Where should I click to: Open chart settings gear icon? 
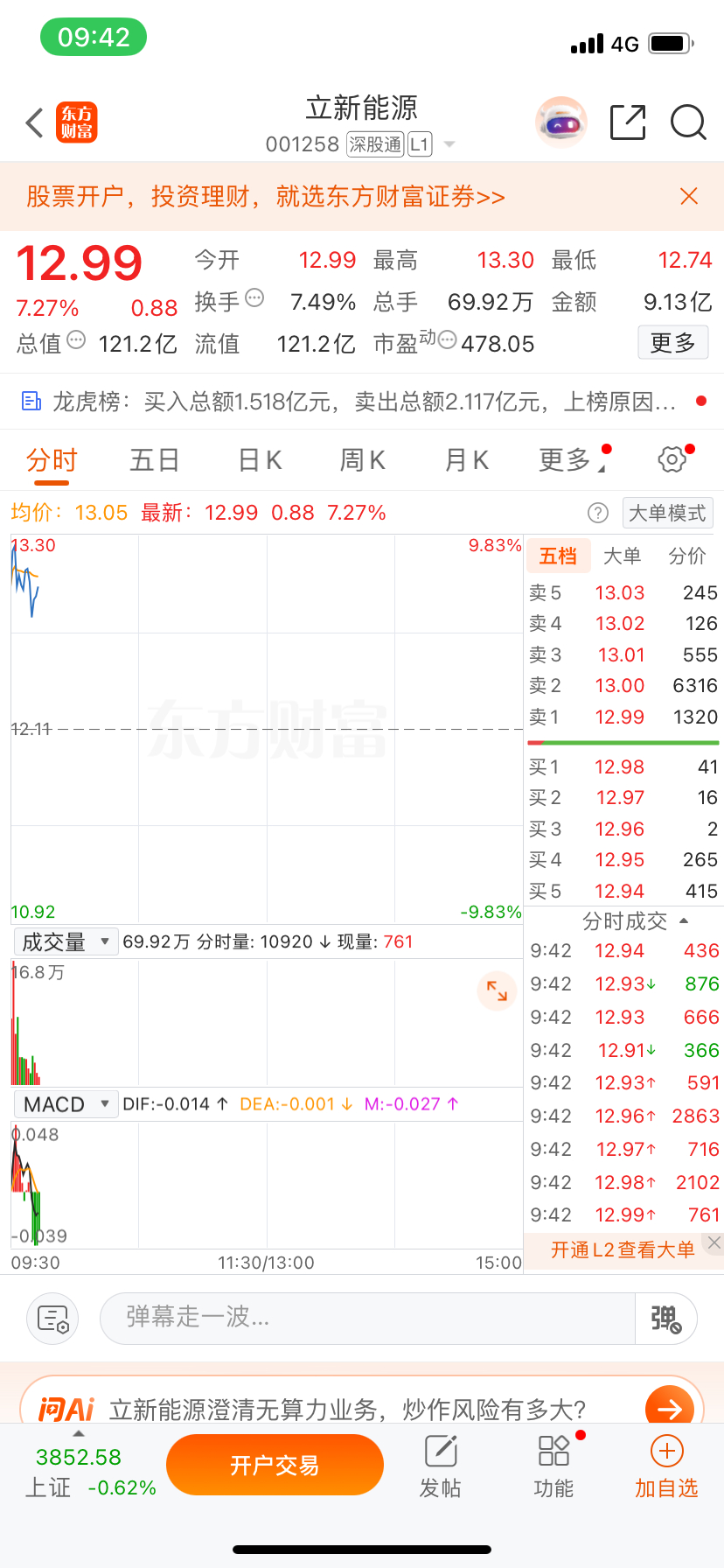click(x=672, y=459)
